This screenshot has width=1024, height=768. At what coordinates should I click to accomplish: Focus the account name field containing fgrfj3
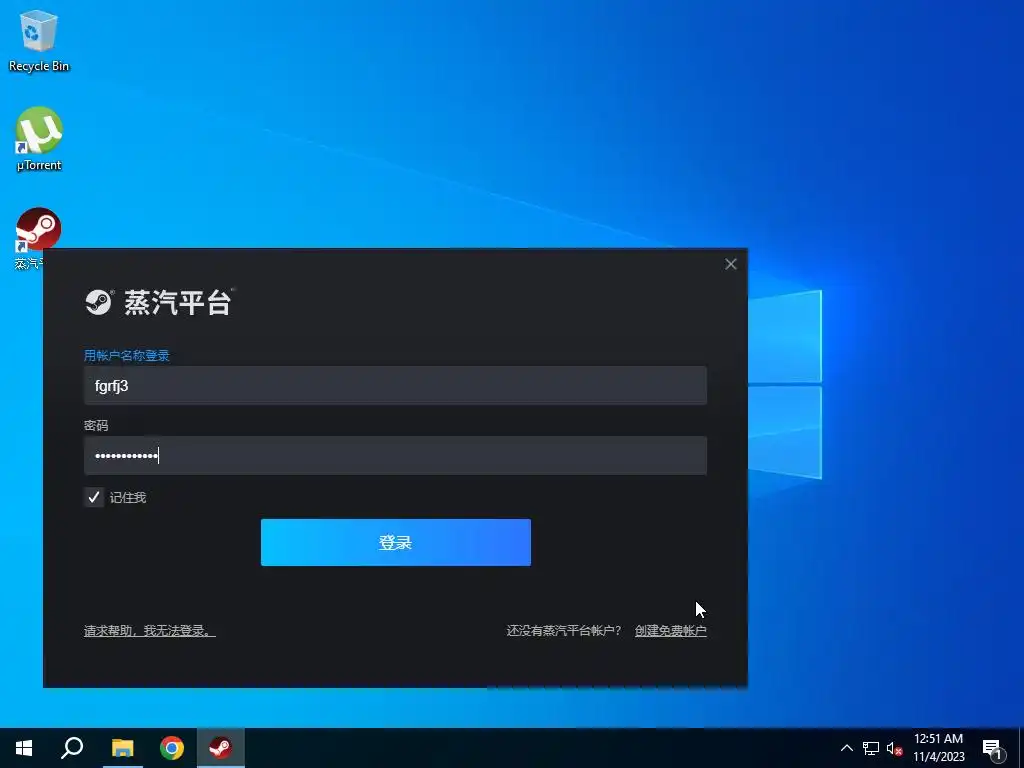(x=395, y=385)
